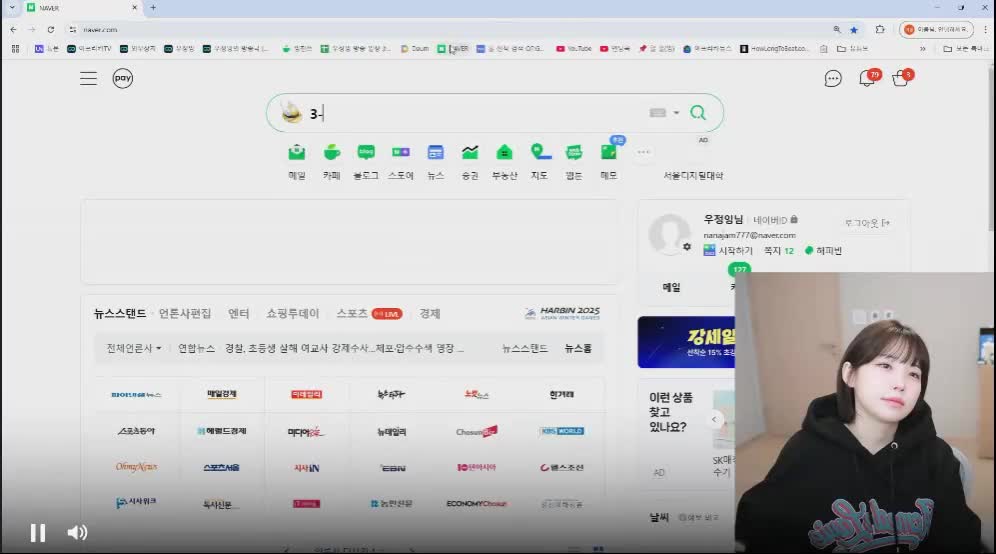Image resolution: width=996 pixels, height=554 pixels.
Task: Open the Chrome apps grid in bookmarks bar
Action: tap(15, 48)
